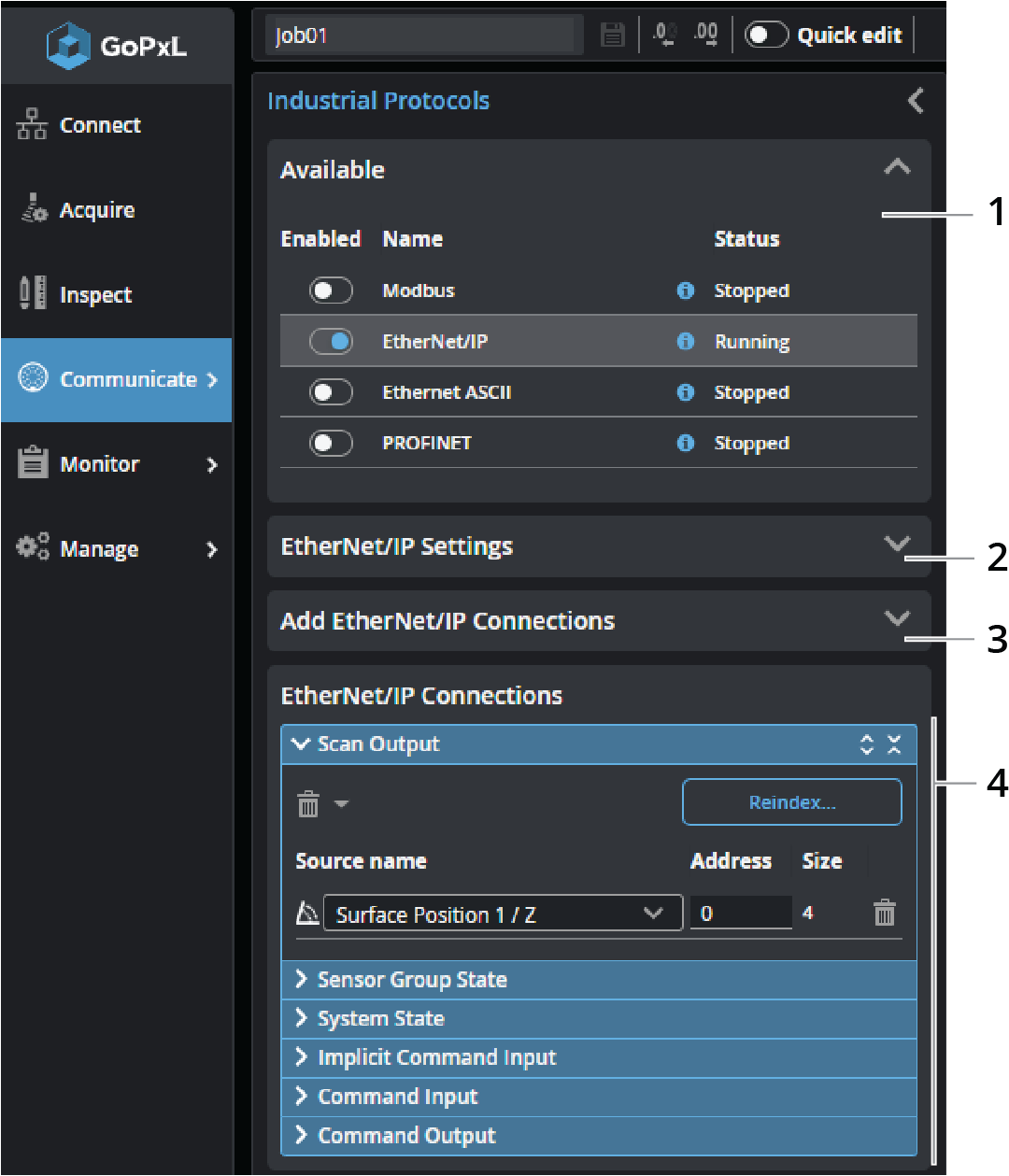Turn on the Quick edit switch
Viewport: 1009px width, 1176px height.
click(x=766, y=35)
